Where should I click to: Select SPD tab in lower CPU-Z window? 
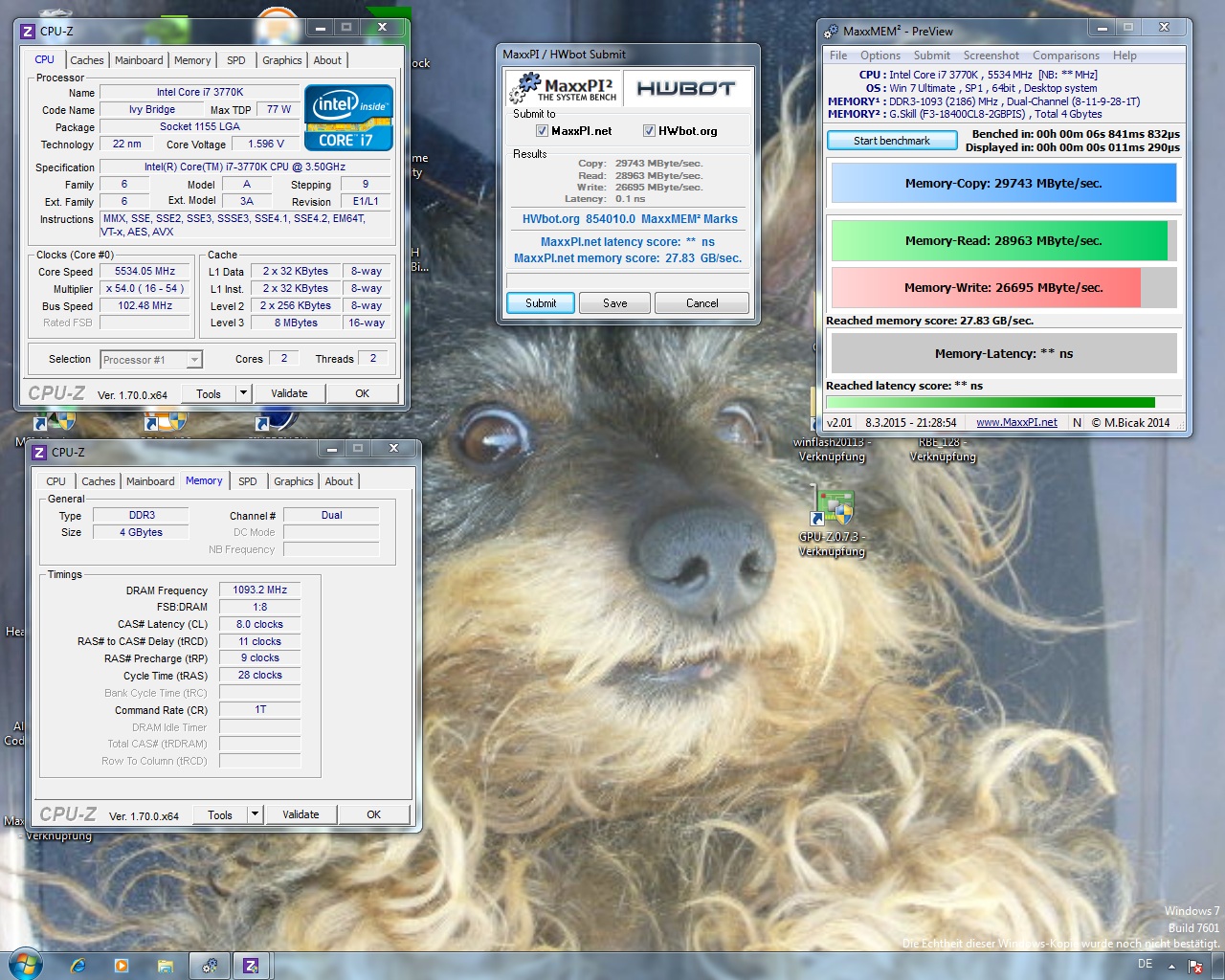point(248,481)
